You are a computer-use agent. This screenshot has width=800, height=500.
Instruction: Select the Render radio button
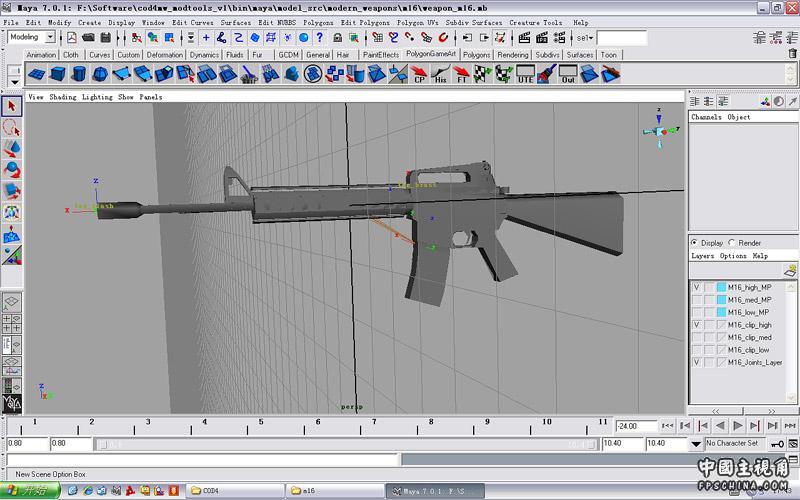(732, 242)
